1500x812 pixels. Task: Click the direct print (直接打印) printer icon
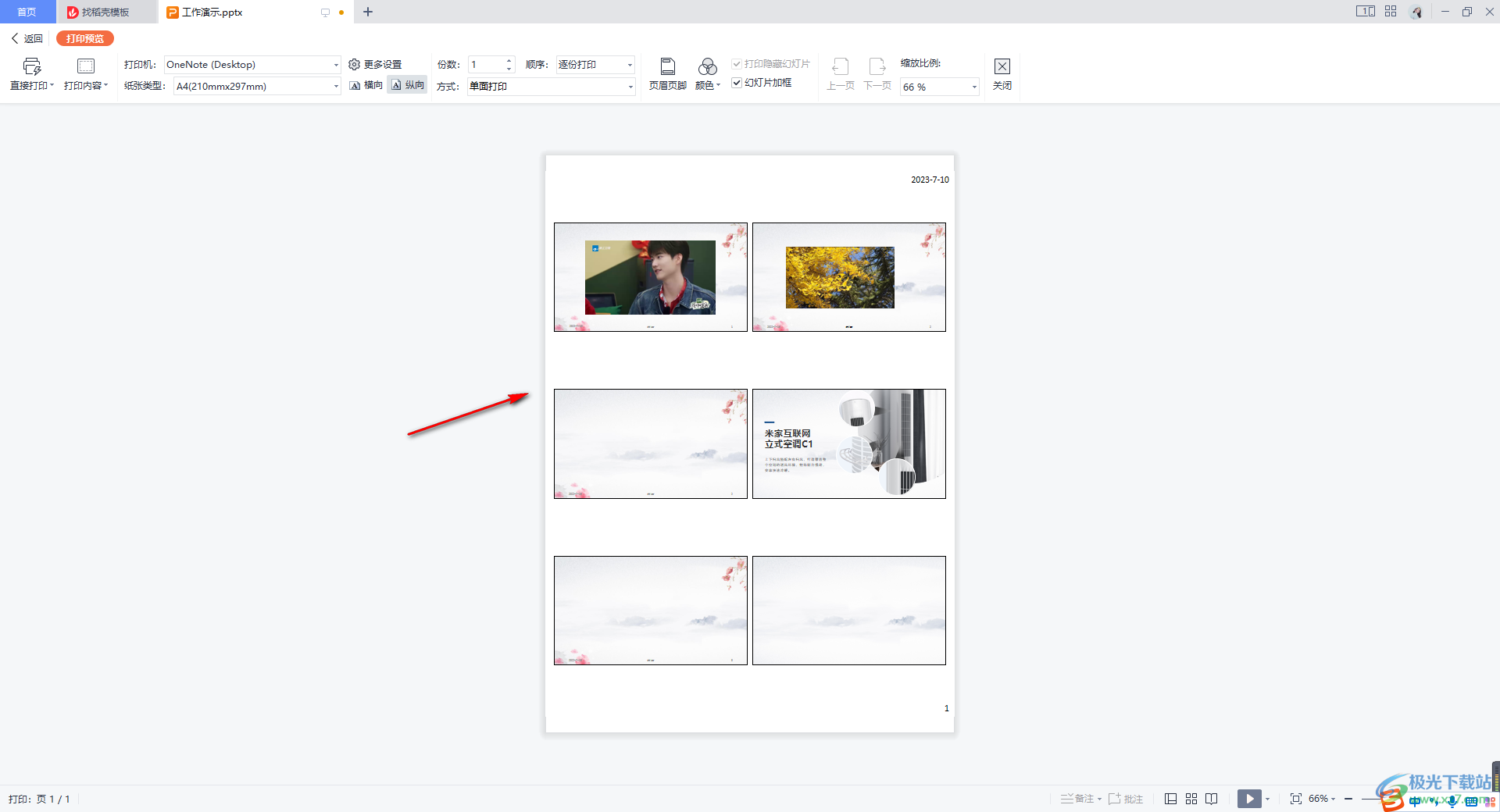point(32,66)
